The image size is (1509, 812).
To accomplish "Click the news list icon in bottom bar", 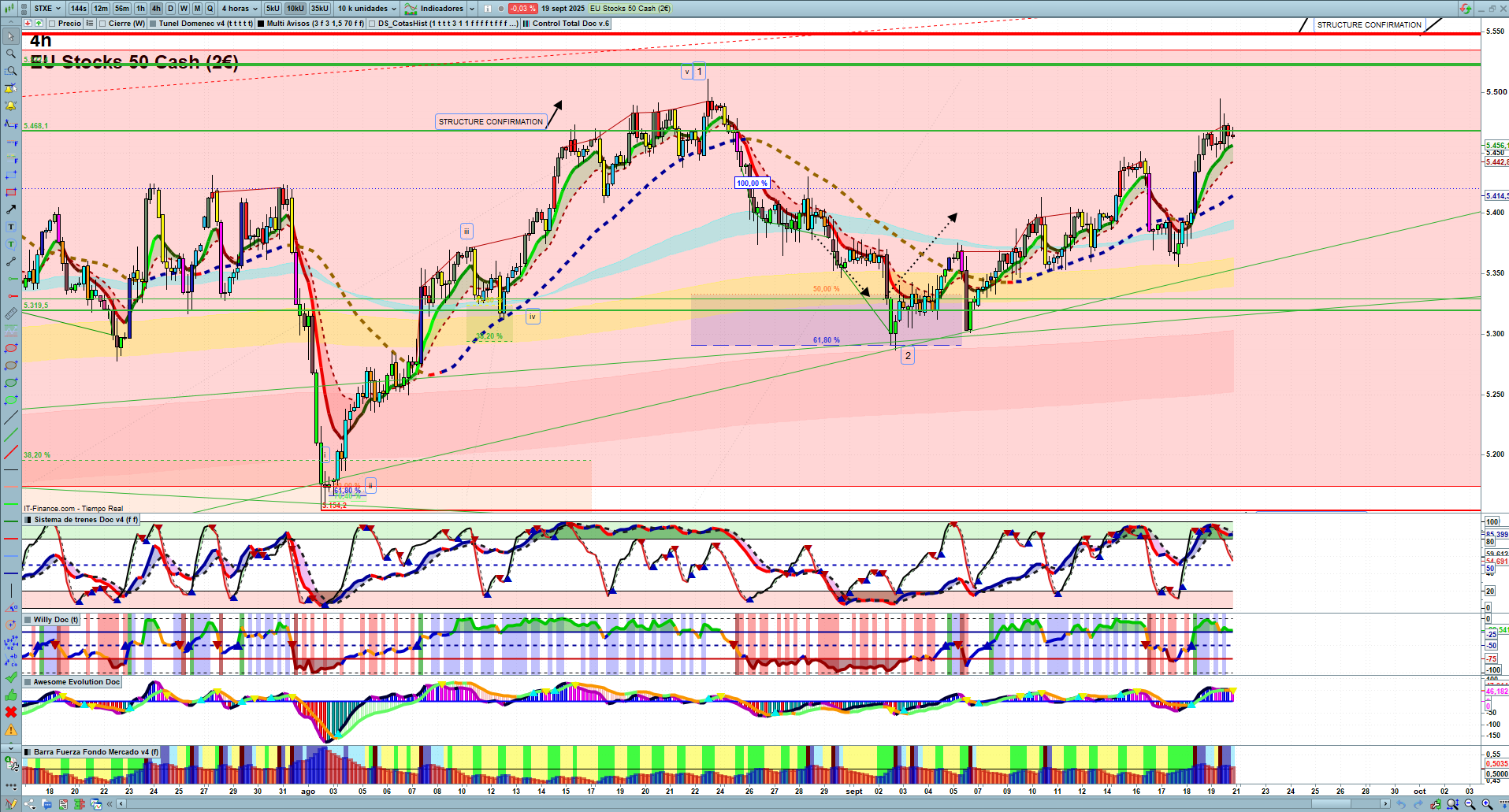I will coord(63,804).
